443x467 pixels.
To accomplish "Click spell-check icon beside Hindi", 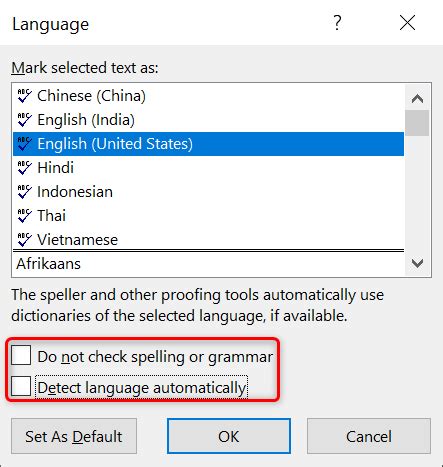I will (24, 168).
